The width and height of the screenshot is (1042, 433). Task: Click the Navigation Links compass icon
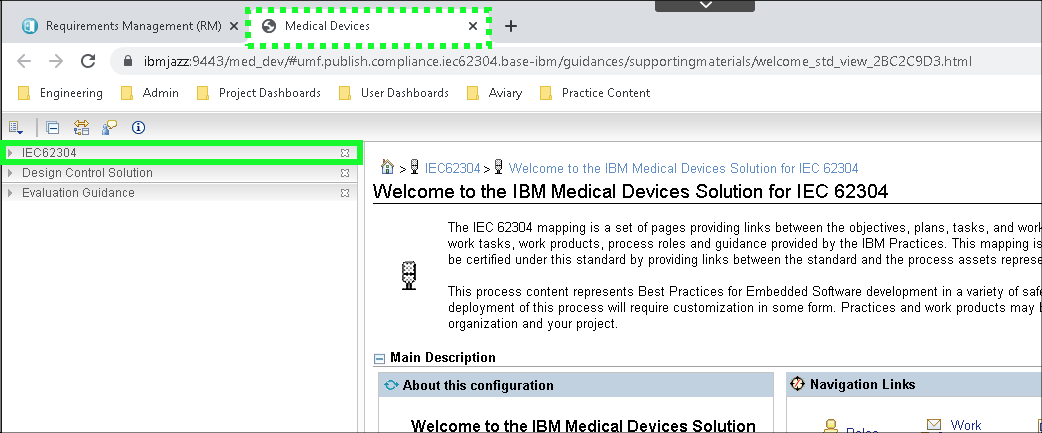tap(797, 385)
